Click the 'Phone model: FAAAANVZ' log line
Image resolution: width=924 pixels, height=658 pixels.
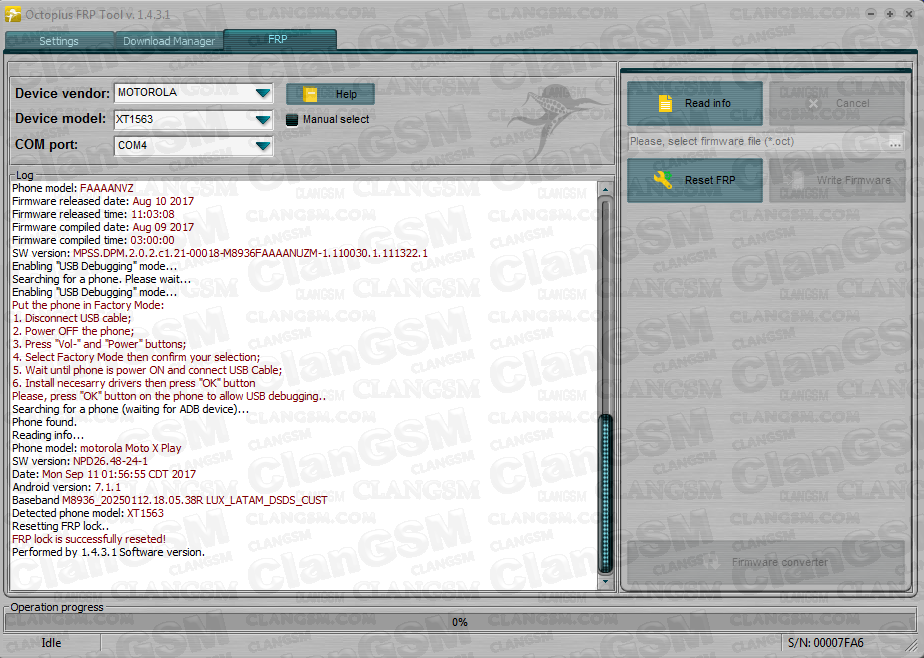tap(73, 189)
